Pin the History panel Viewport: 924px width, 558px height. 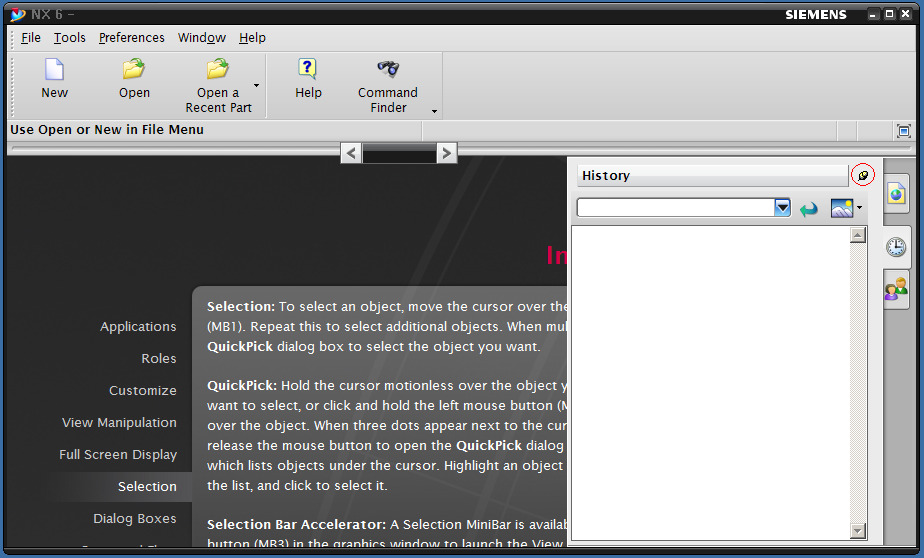[863, 175]
